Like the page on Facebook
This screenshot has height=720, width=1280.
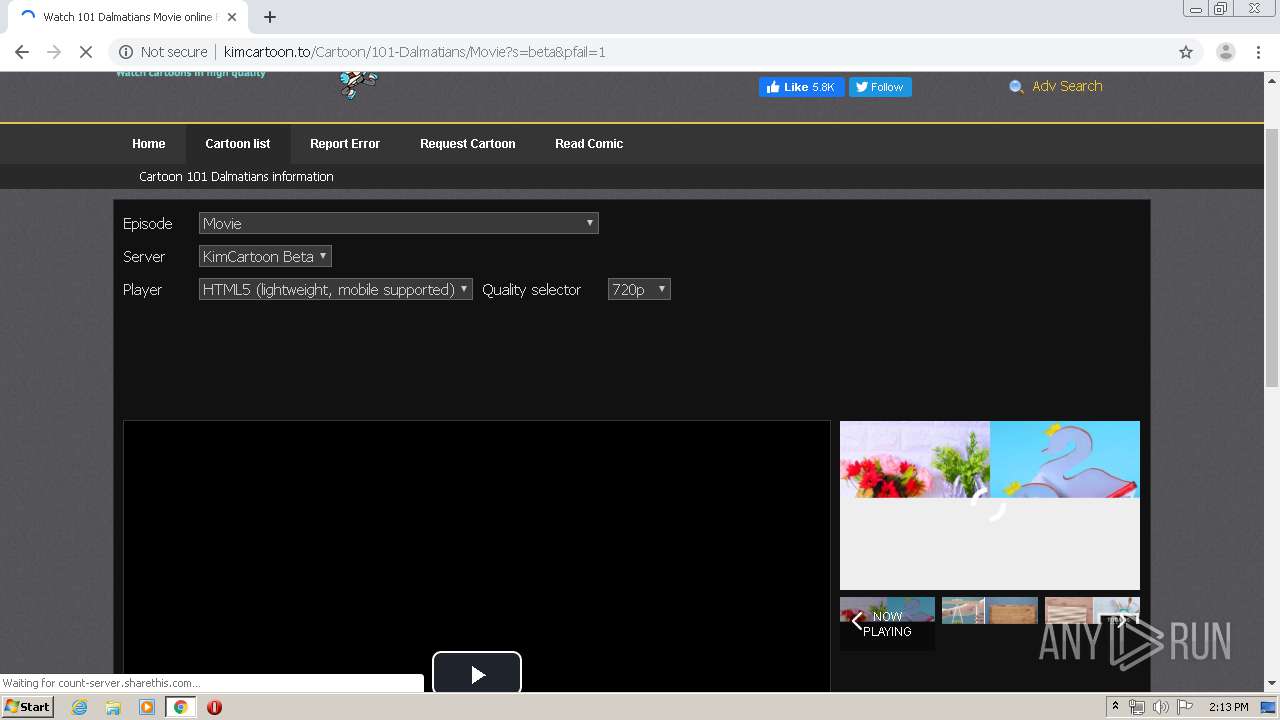tap(801, 87)
